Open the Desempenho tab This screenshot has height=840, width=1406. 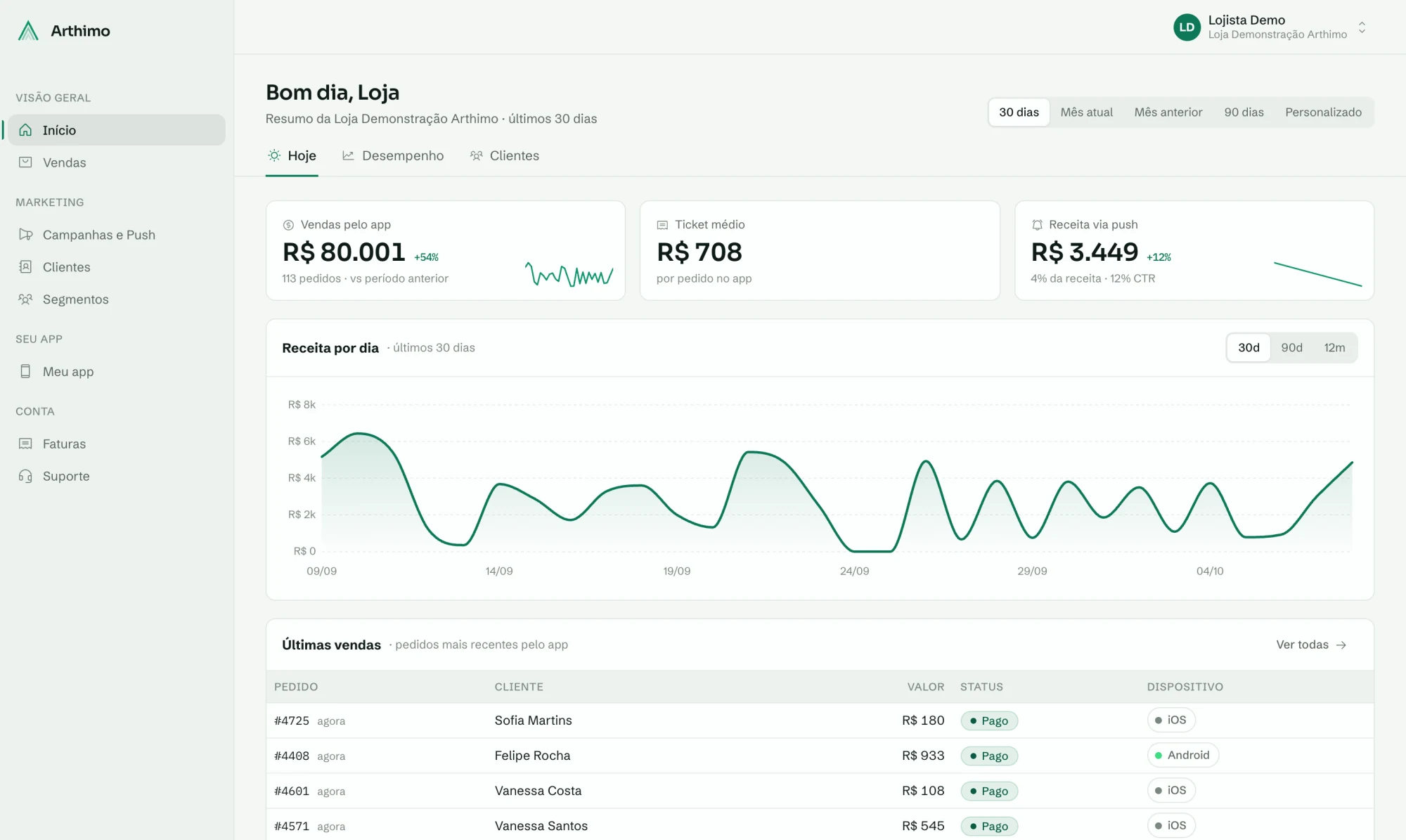[393, 156]
